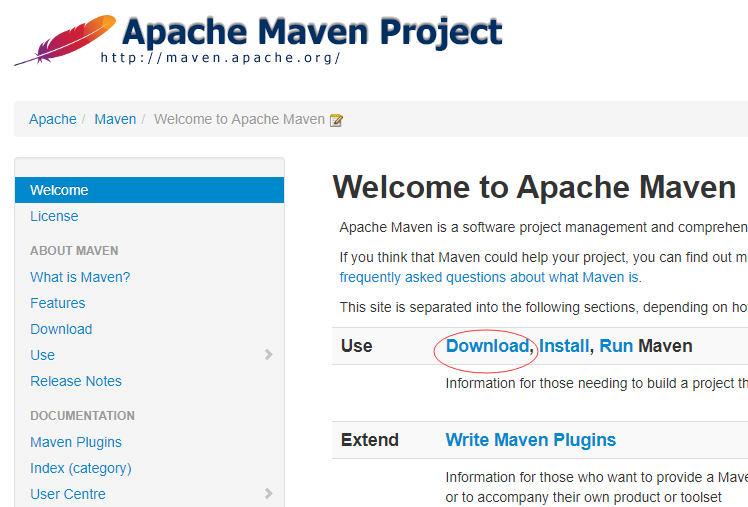The height and width of the screenshot is (507, 748).
Task: Click the DOCUMENTATION section header
Action: click(82, 416)
